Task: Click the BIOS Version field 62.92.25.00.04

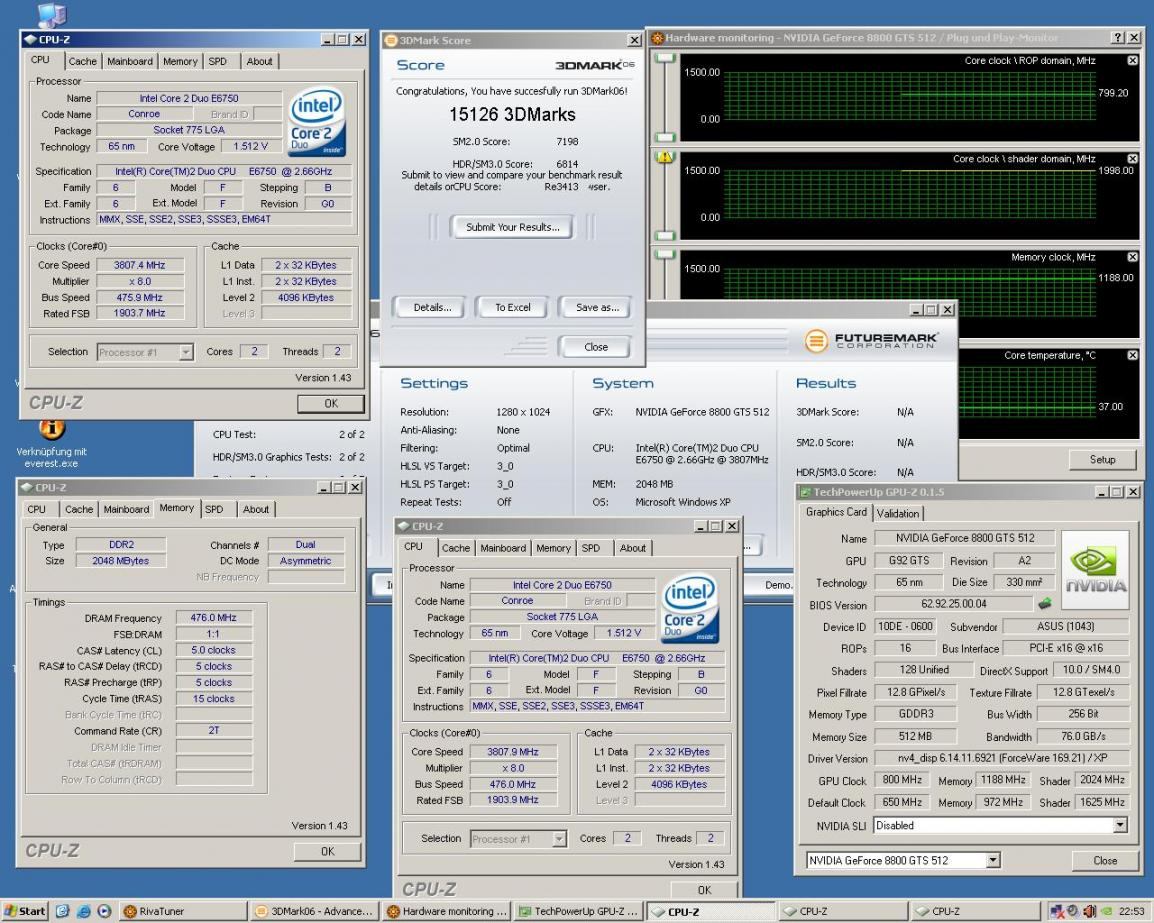Action: click(x=953, y=604)
